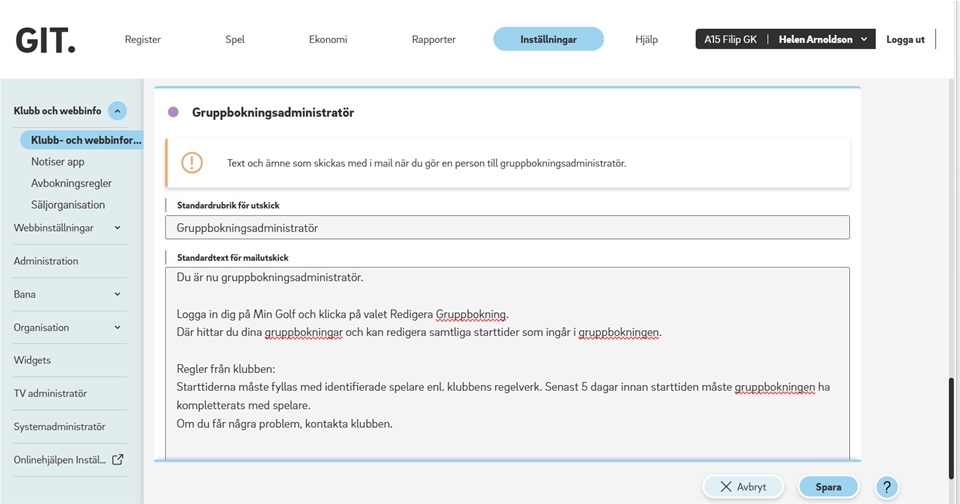Log out using Logga ut

tap(905, 39)
